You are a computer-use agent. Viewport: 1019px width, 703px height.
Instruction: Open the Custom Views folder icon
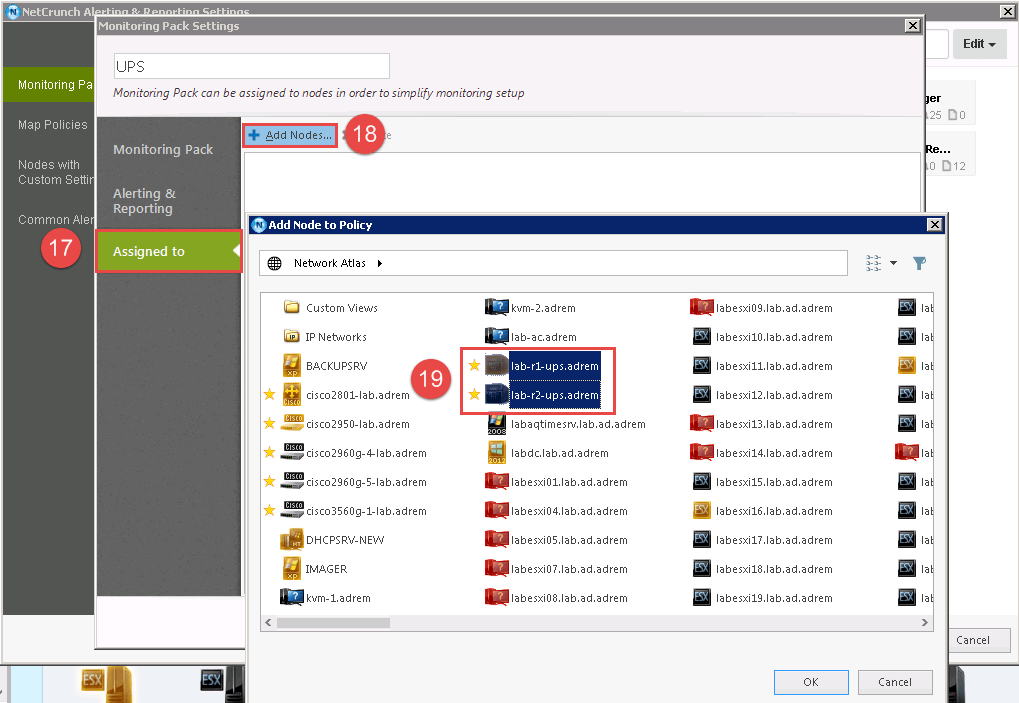(x=292, y=307)
